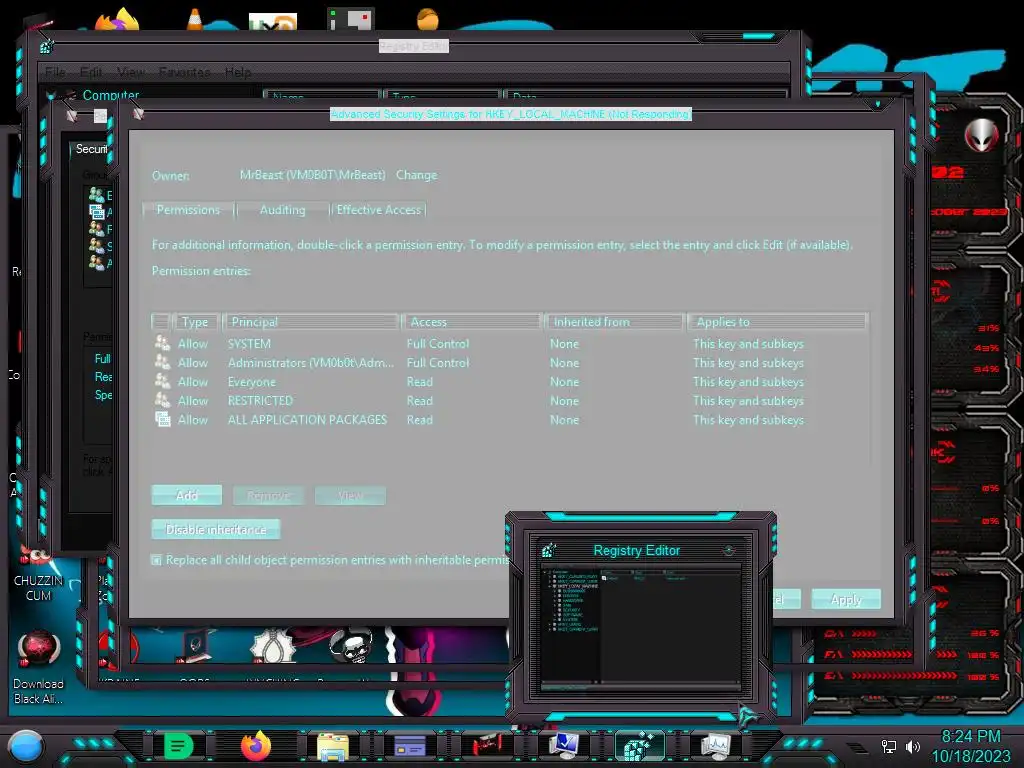The height and width of the screenshot is (768, 1024).
Task: Open the VLC cone desktop icon
Action: [x=195, y=18]
